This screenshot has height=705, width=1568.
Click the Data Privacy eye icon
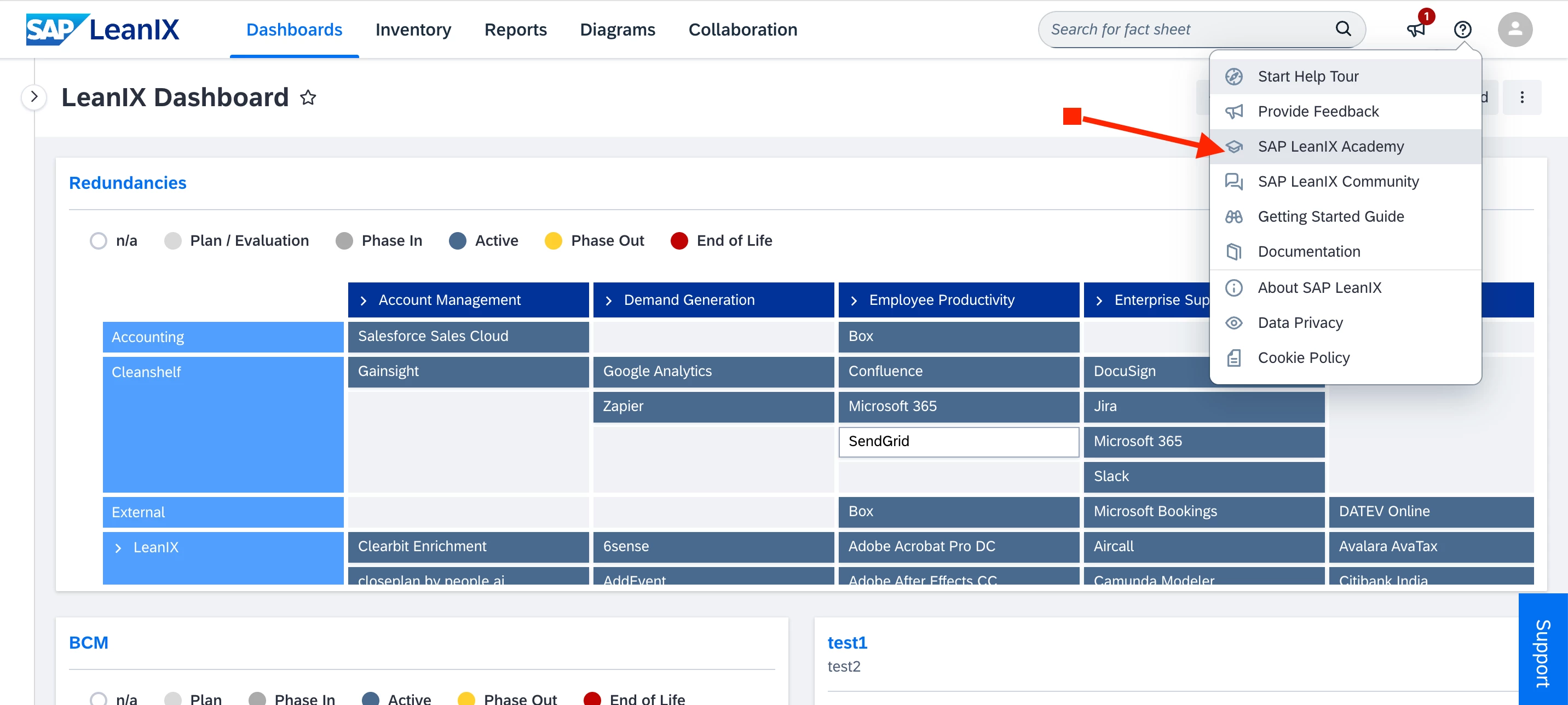pyautogui.click(x=1234, y=322)
